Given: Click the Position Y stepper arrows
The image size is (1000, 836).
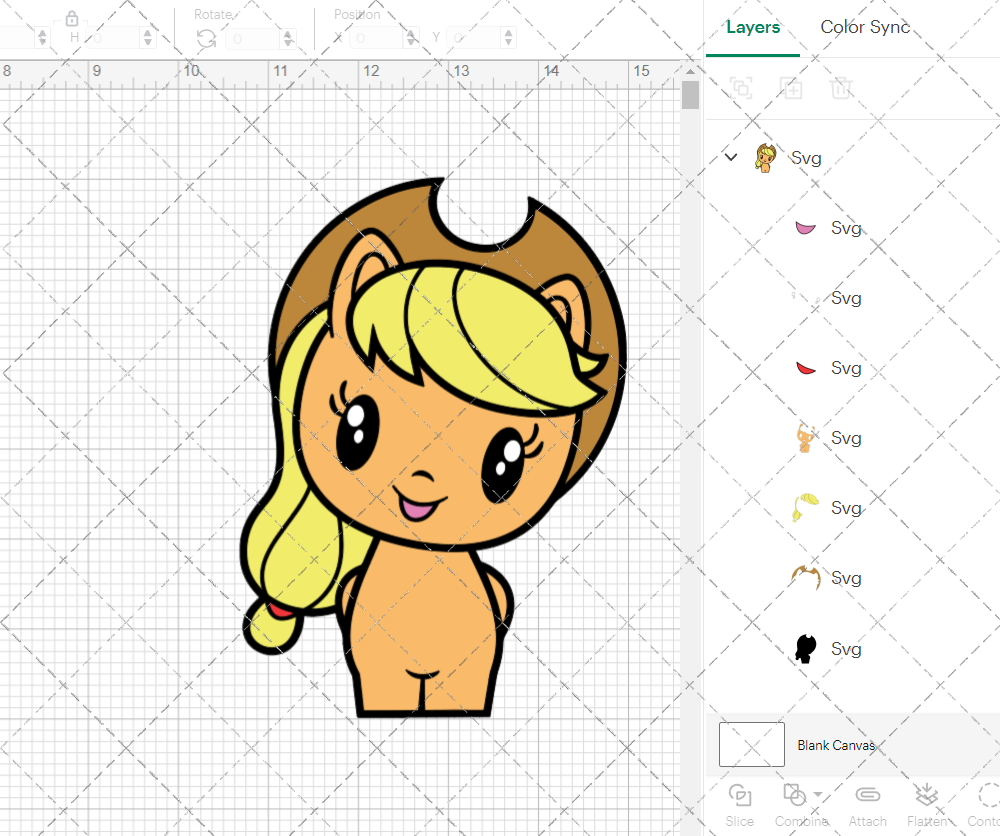Looking at the screenshot, I should 508,38.
